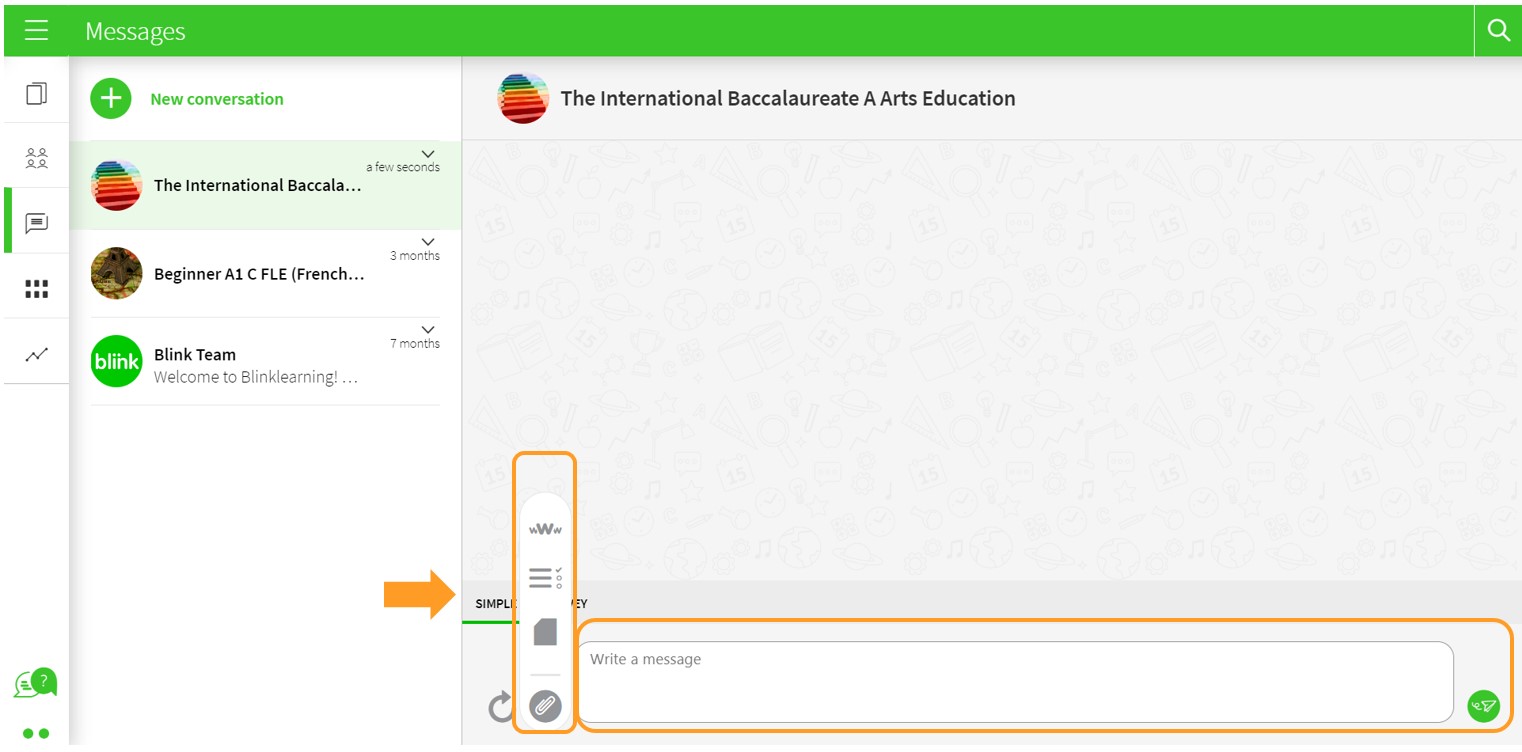Send the message with green send button
Viewport: 1522px width, 752px height.
coord(1483,706)
